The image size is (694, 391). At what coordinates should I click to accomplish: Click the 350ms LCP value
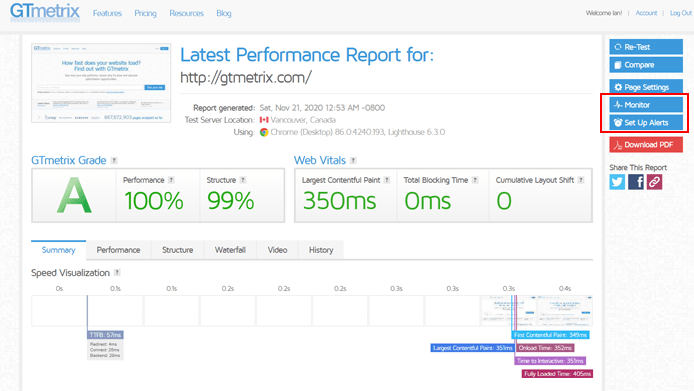pyautogui.click(x=339, y=201)
